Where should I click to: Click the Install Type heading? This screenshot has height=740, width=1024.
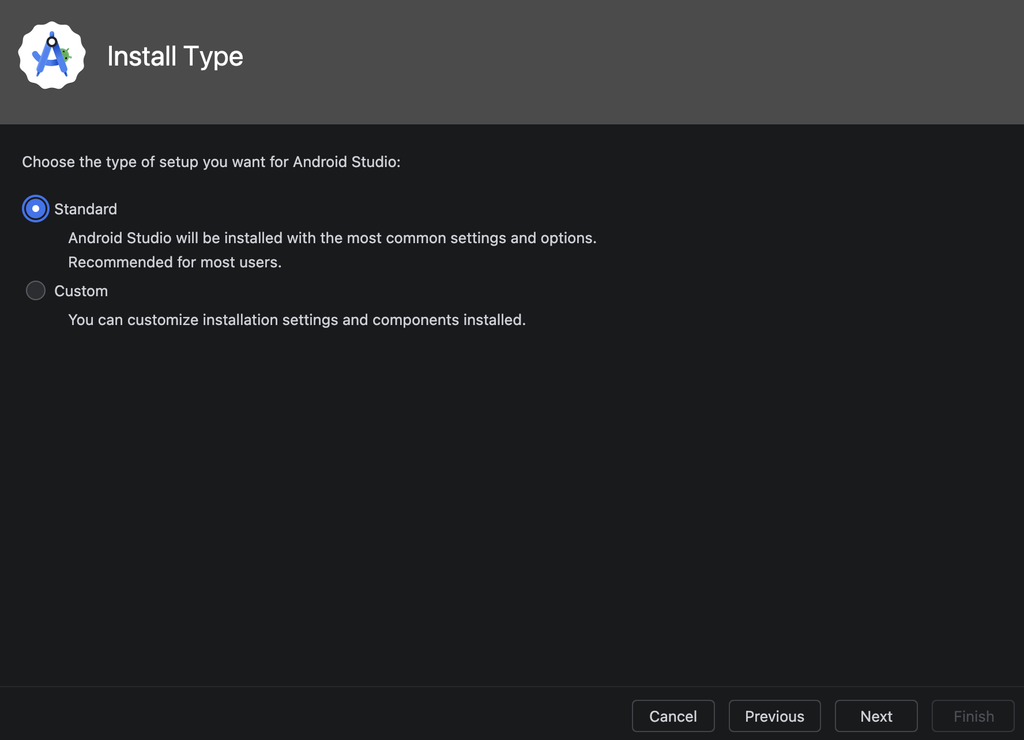click(x=175, y=57)
